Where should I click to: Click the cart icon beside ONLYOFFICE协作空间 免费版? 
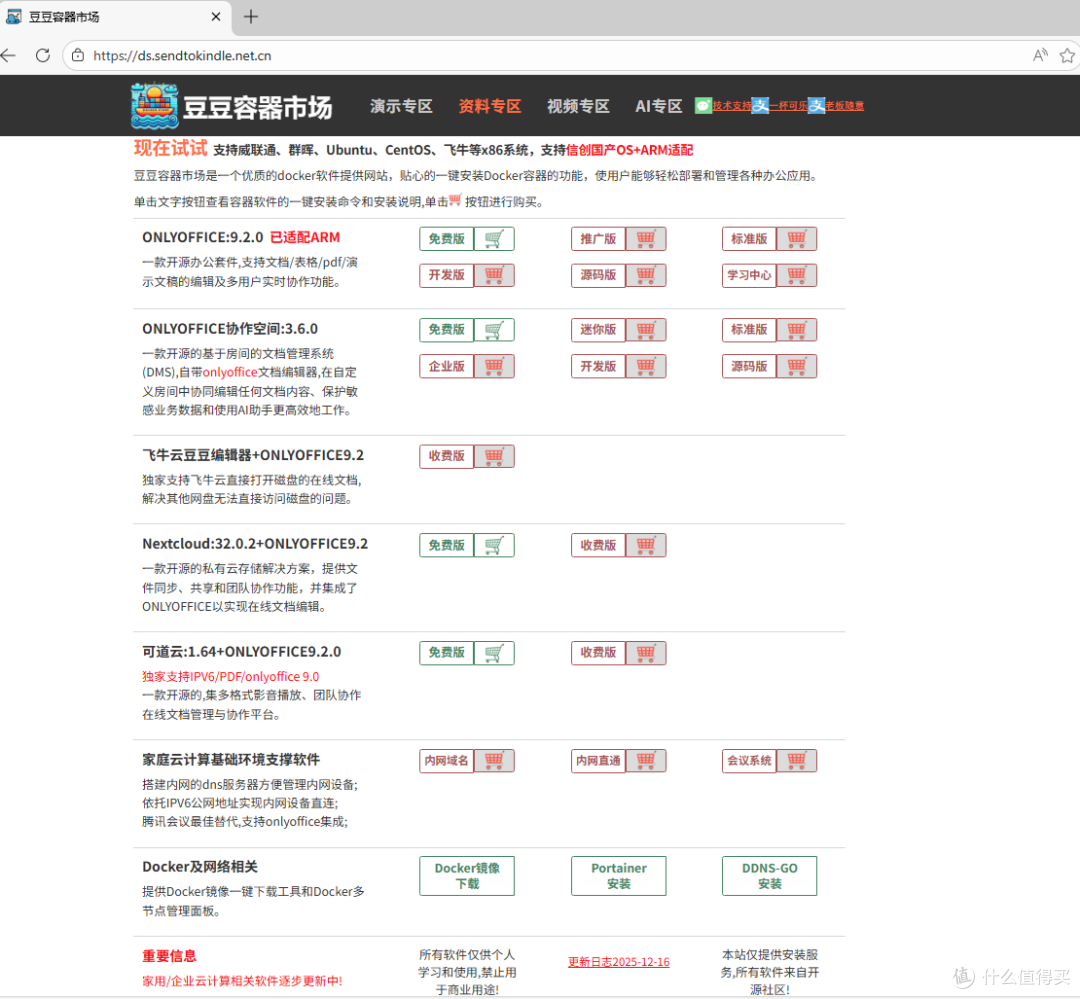point(494,330)
